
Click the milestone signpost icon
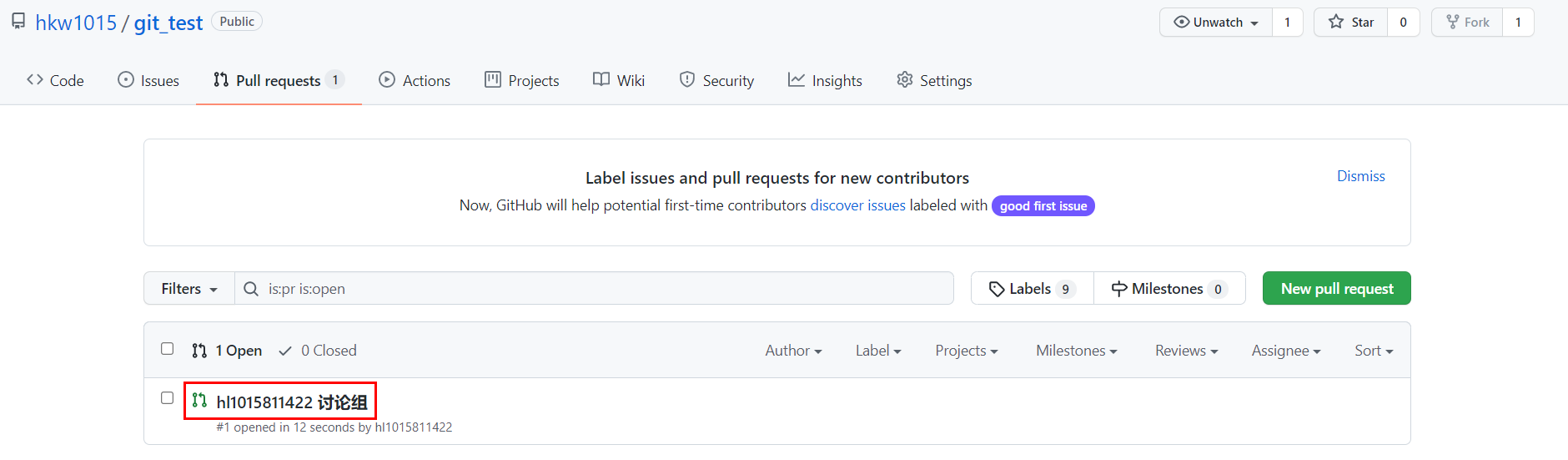(1119, 289)
